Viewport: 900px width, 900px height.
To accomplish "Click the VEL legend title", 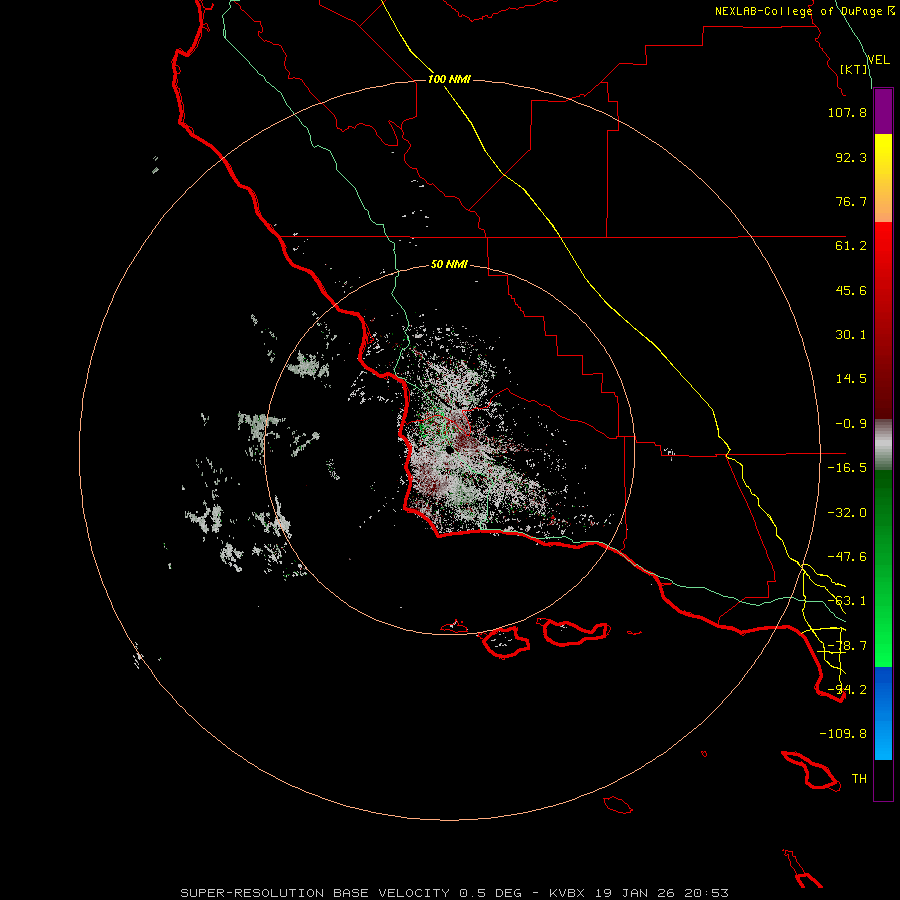I will 878,60.
